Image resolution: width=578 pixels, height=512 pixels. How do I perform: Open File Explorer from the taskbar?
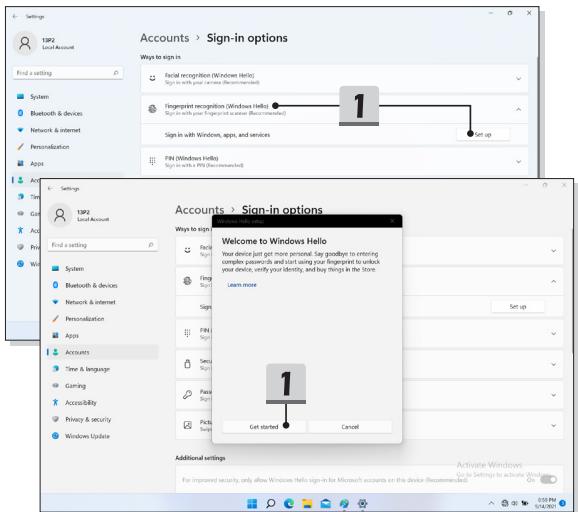tap(307, 503)
